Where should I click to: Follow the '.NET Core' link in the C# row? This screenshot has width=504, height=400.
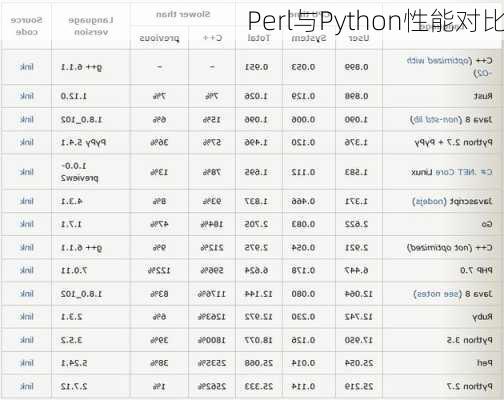click(456, 172)
